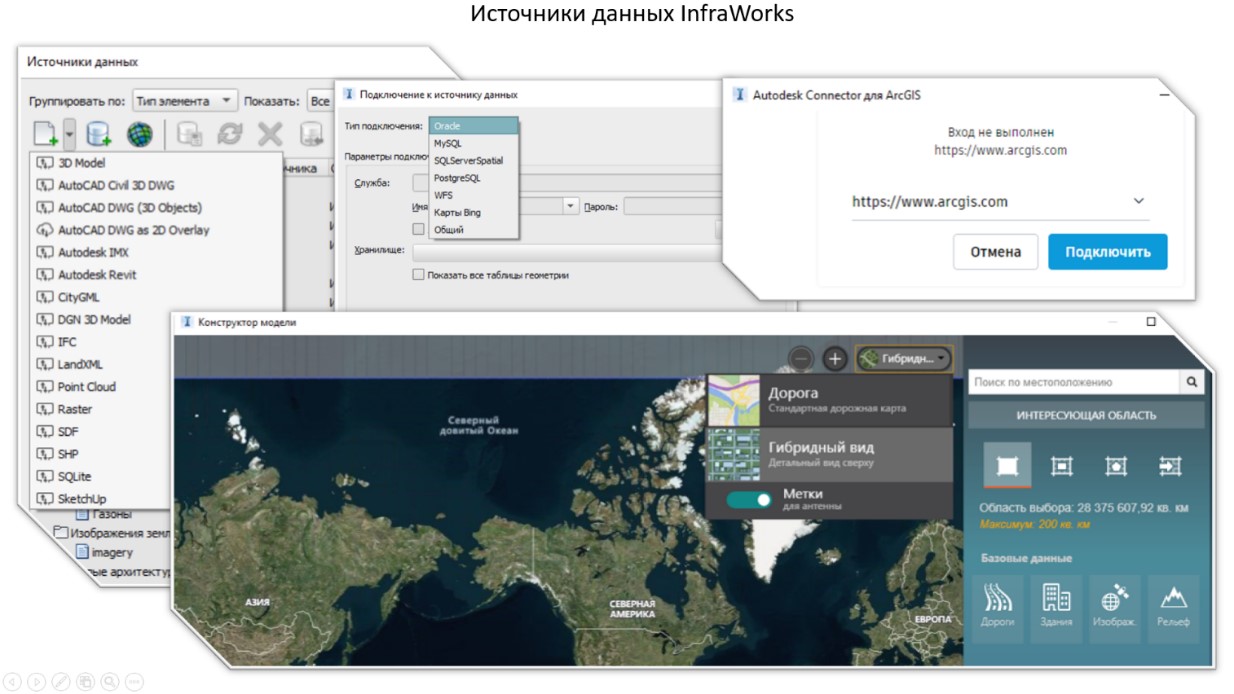Click the ИНТЕРЕСУЮЩАЯ ОБЛАСТЬ button
Image resolution: width=1234 pixels, height=694 pixels.
point(1086,415)
